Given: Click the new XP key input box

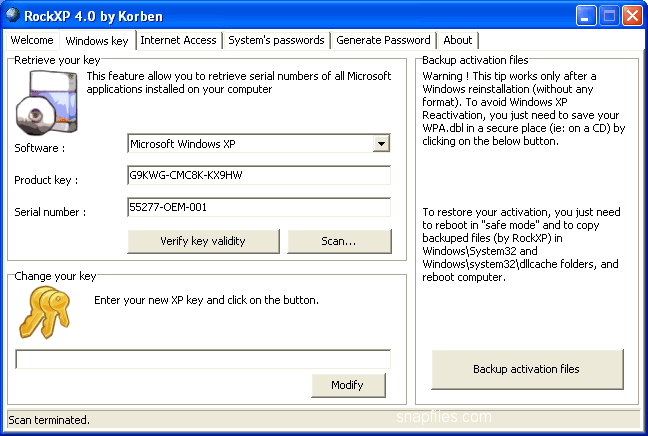Looking at the screenshot, I should [203, 359].
